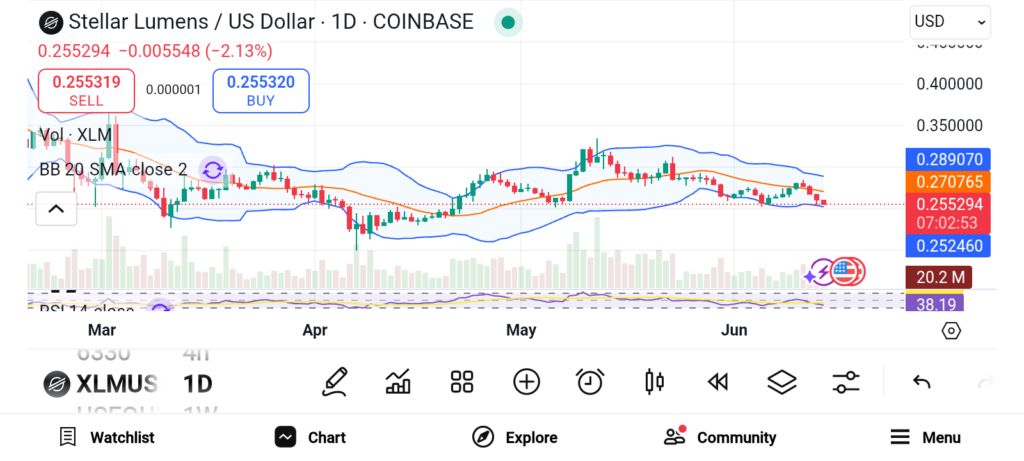Open the object tree layers icon
The image size is (1024, 461).
[x=781, y=381]
